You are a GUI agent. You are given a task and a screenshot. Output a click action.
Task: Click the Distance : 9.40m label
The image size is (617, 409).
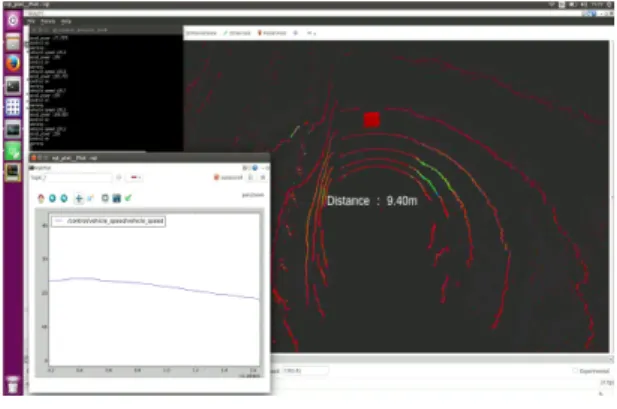(372, 201)
